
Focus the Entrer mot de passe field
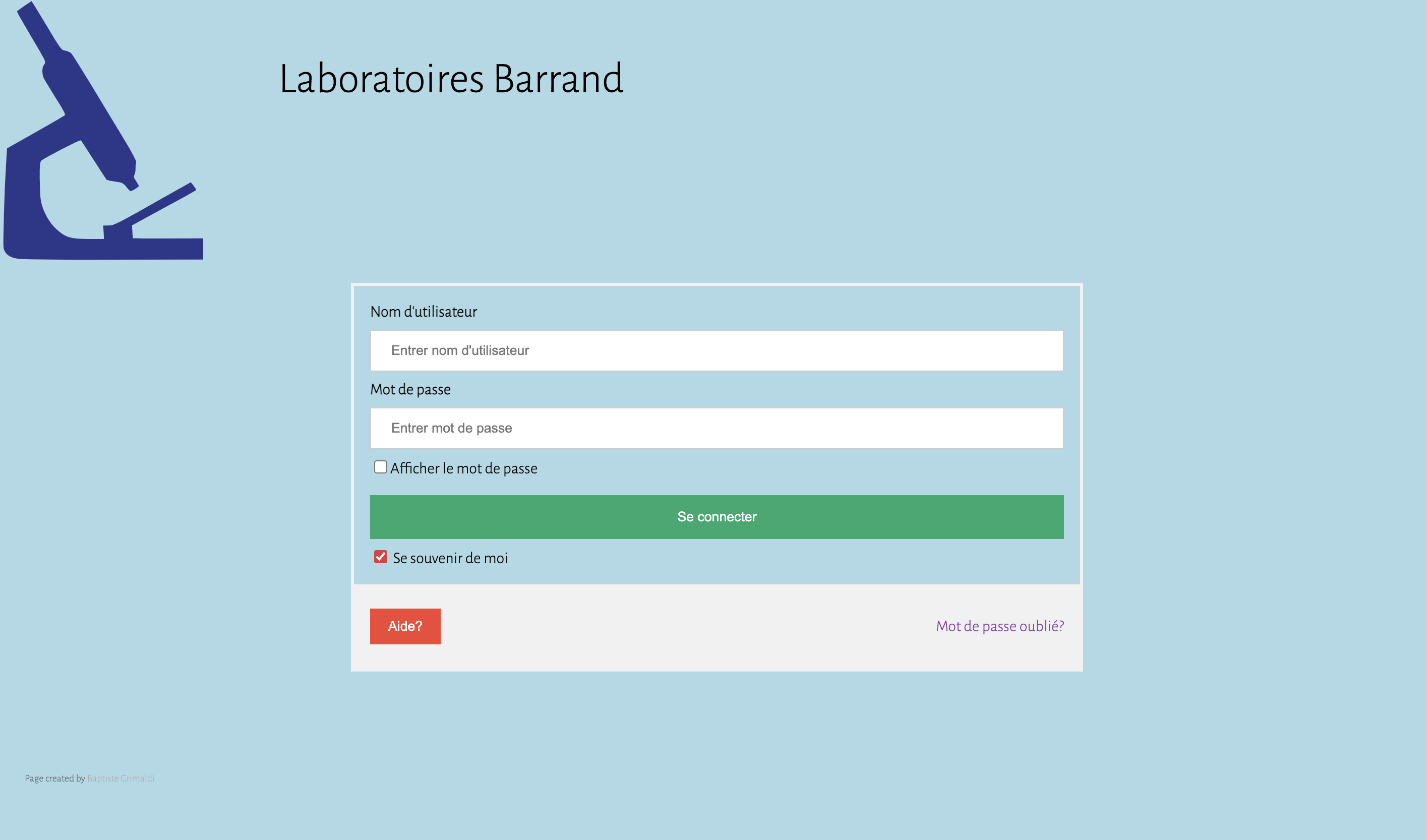pos(717,428)
